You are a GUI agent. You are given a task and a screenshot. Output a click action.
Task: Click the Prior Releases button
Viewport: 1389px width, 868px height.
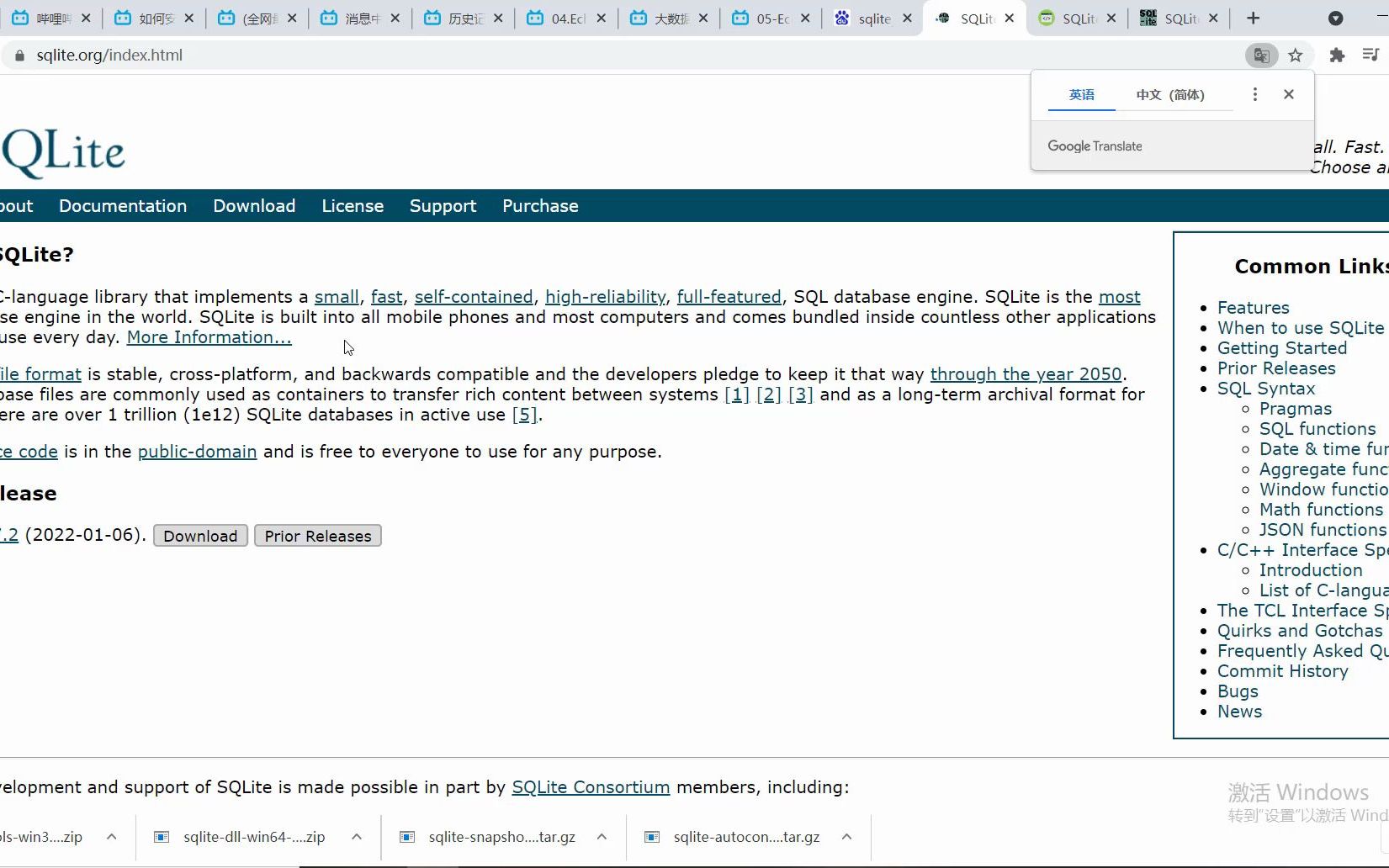coord(318,536)
